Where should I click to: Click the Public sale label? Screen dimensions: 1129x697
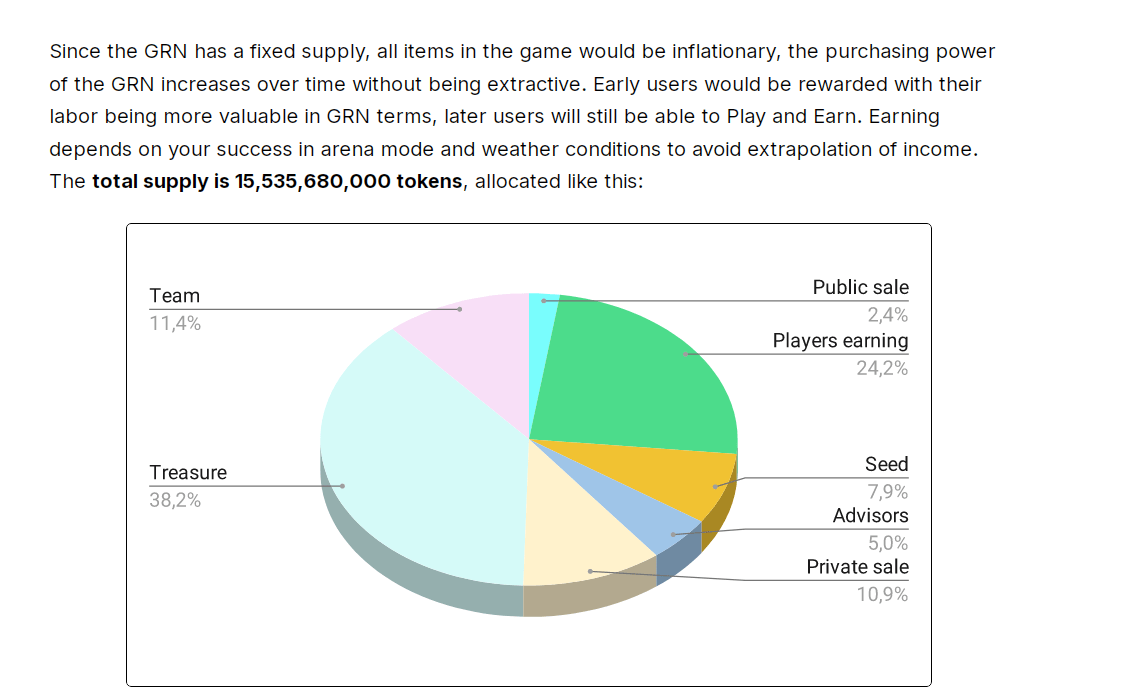coord(860,287)
